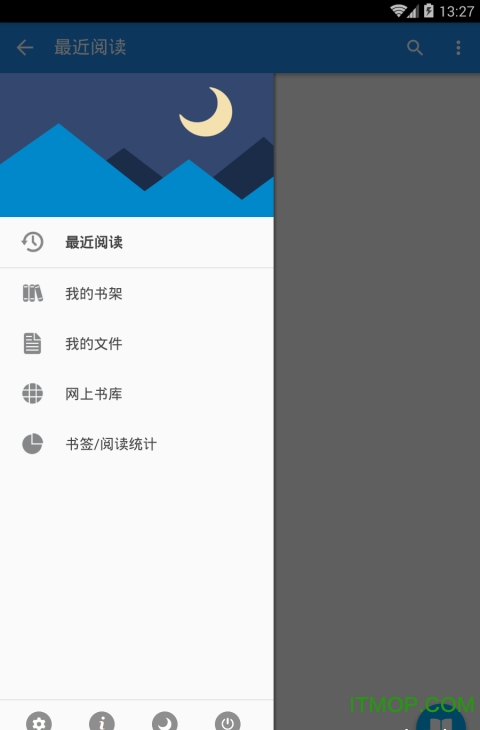
Task: Click the globe network library icon
Action: (33, 393)
